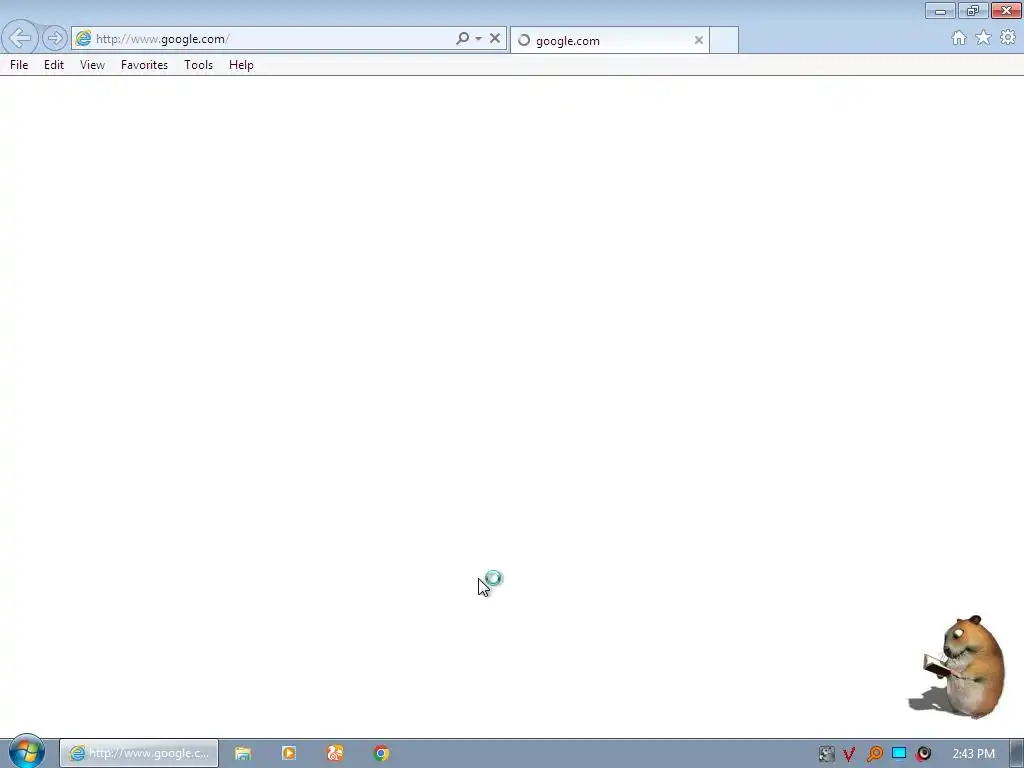Launch the UC Browser squirrel taskbar icon
Viewport: 1024px width, 768px height.
click(335, 754)
